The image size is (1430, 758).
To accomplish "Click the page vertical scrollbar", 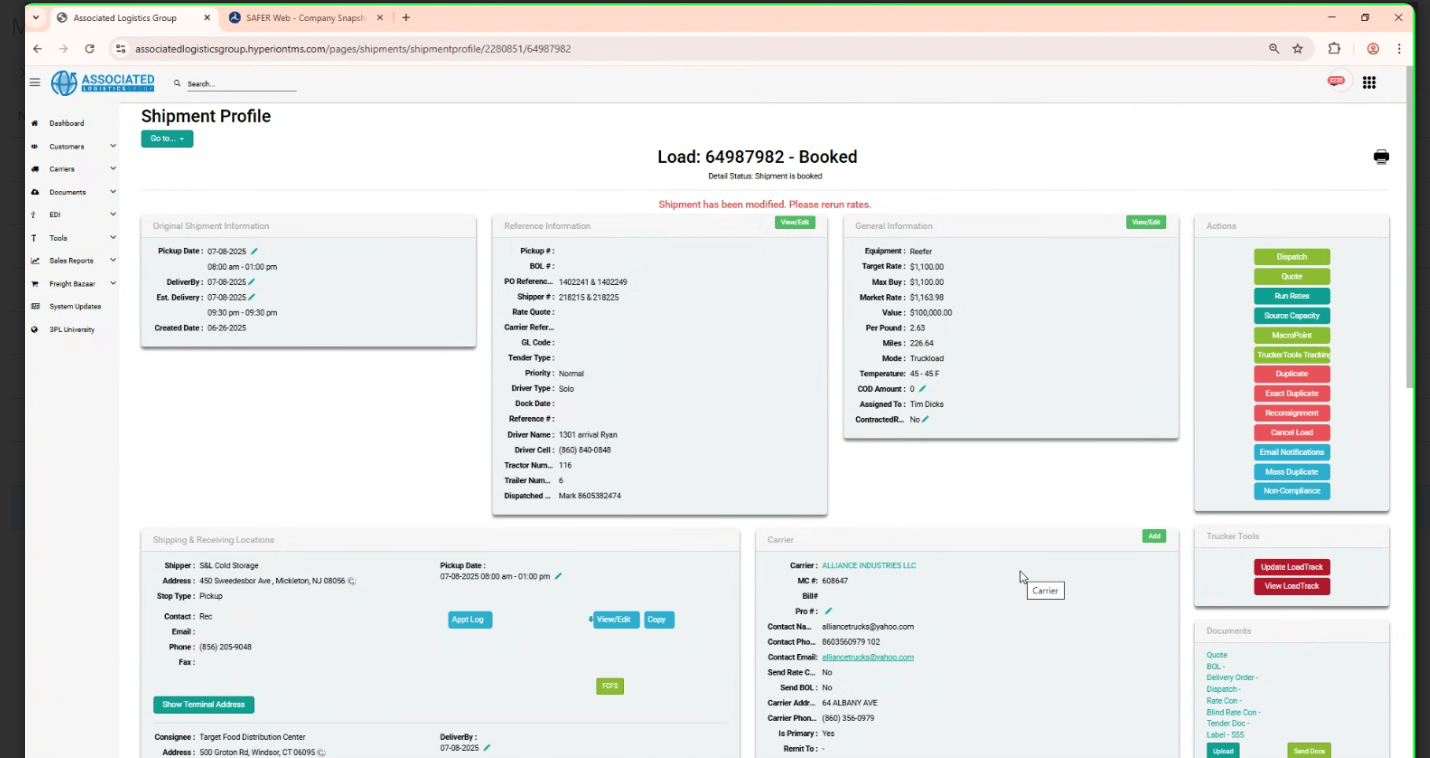I will pyautogui.click(x=1410, y=230).
